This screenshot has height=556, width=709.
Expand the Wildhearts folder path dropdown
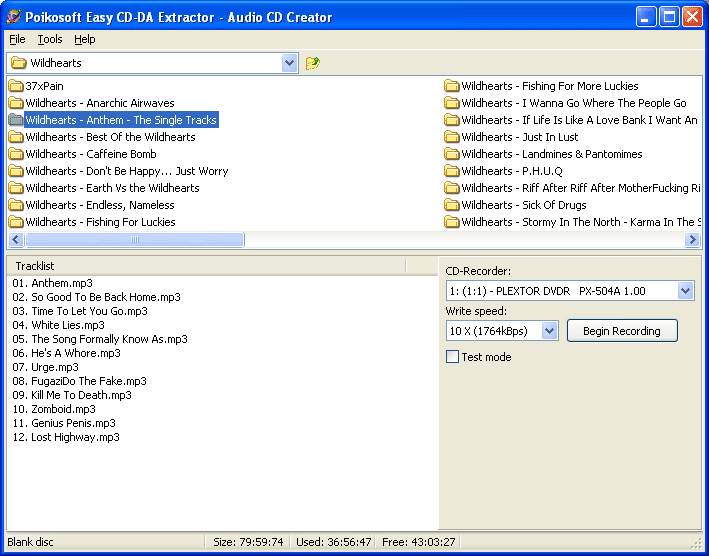point(290,63)
